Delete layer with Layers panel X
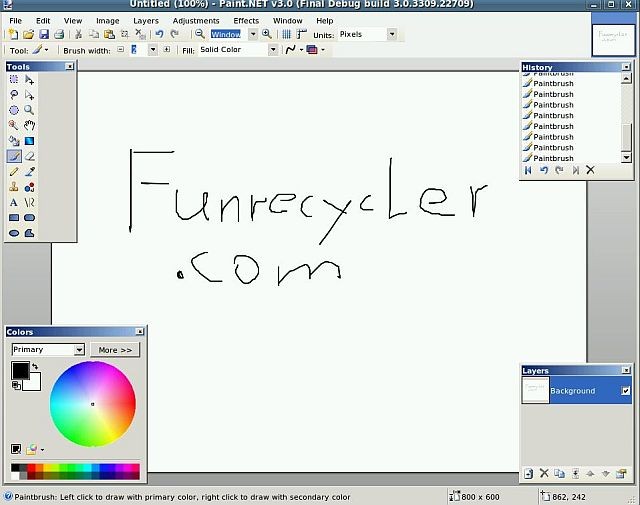The width and height of the screenshot is (640, 505). pyautogui.click(x=544, y=474)
